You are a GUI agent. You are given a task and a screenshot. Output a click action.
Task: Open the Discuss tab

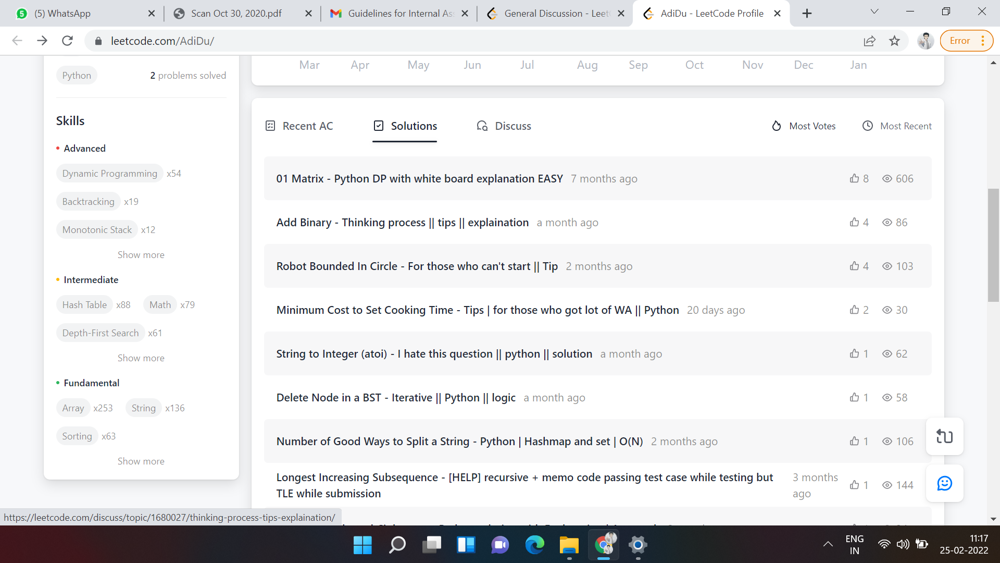504,126
